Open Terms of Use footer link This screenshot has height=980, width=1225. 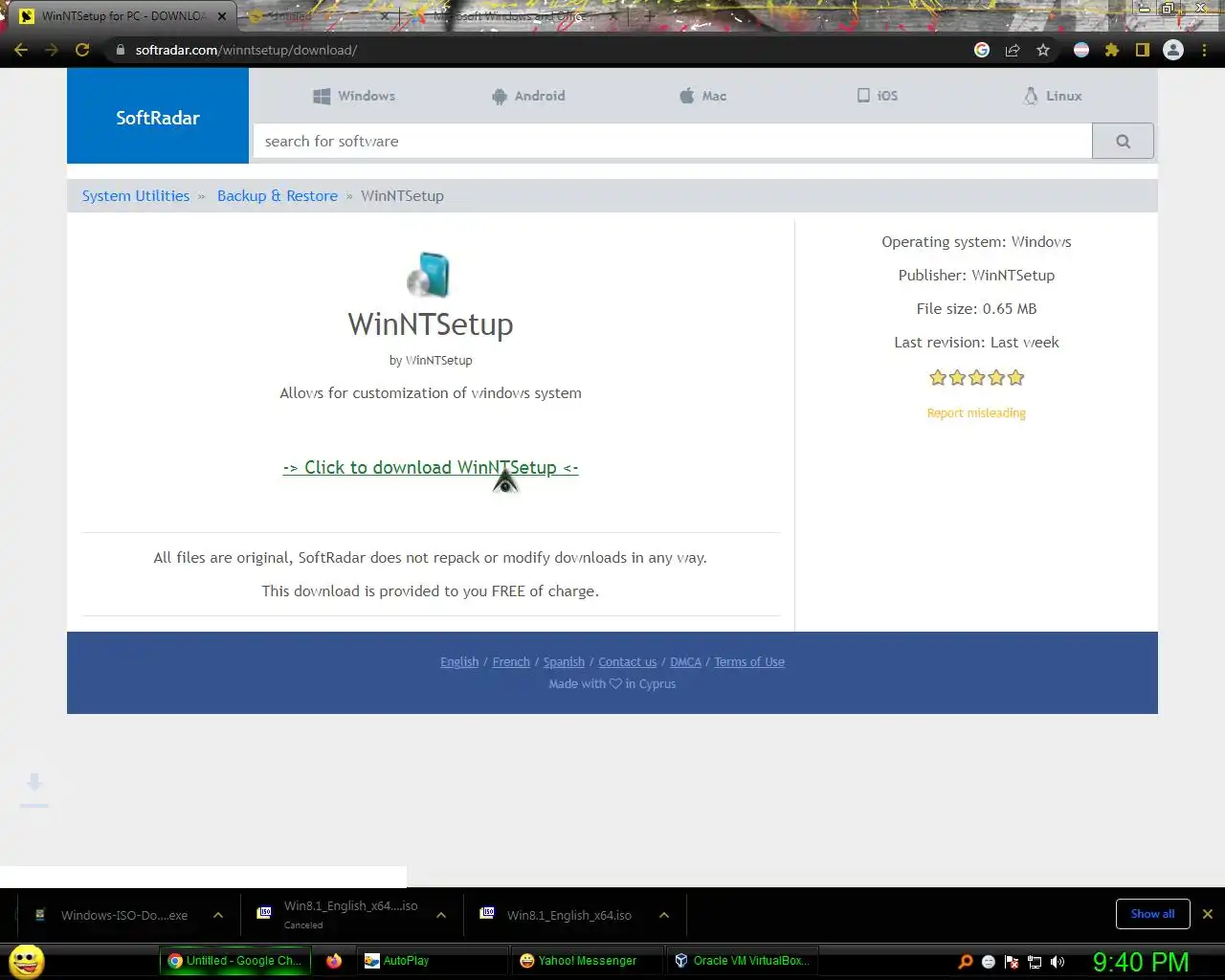click(x=749, y=661)
